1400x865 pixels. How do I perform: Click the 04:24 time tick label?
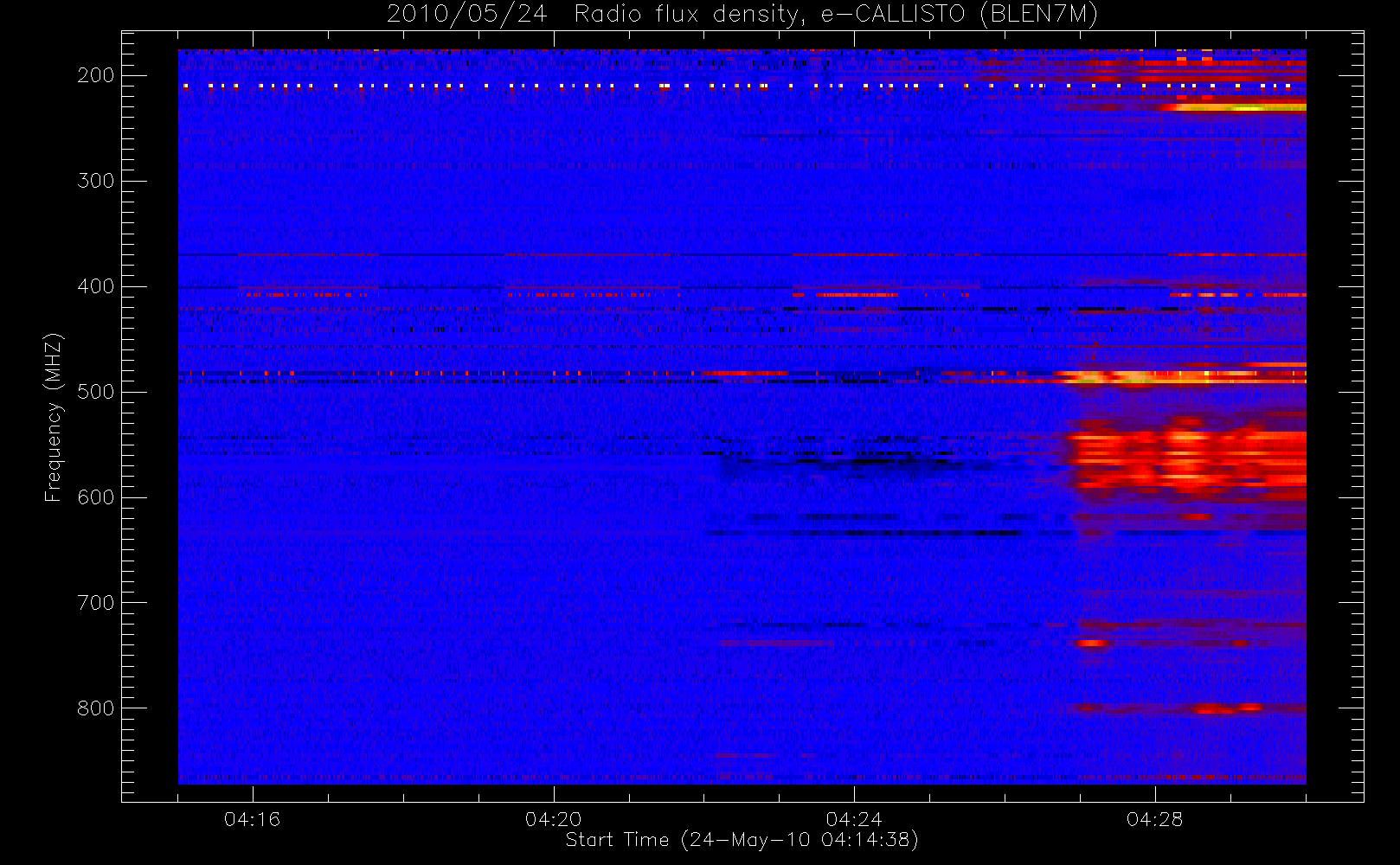(854, 819)
